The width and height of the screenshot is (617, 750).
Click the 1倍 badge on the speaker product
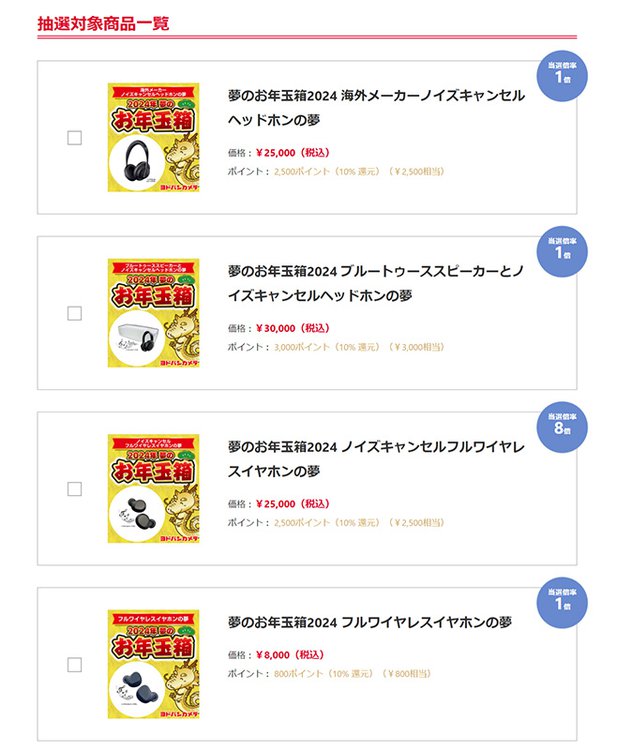point(562,250)
